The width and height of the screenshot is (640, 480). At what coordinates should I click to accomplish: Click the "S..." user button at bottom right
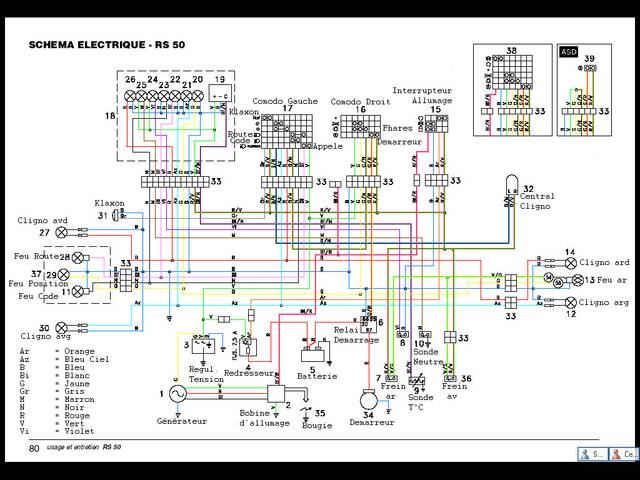tap(593, 454)
